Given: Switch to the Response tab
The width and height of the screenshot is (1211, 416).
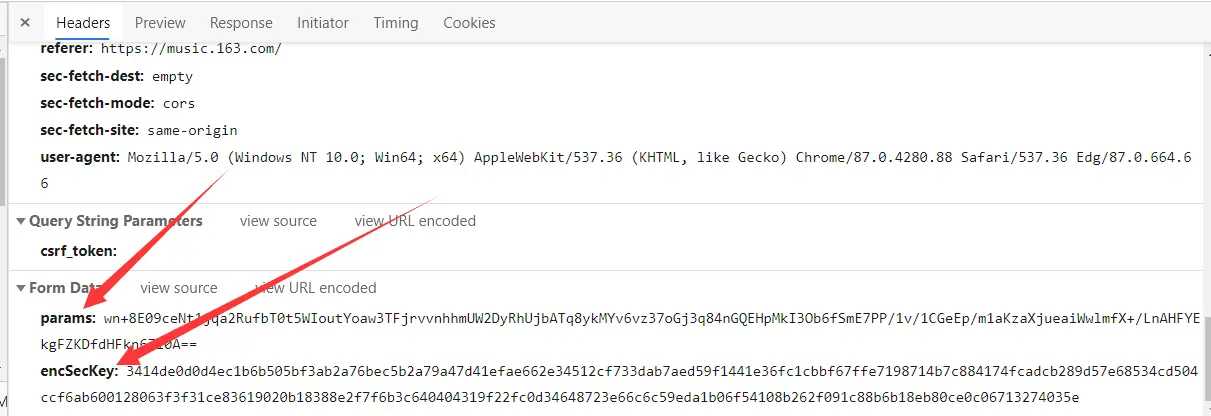Looking at the screenshot, I should coord(241,22).
